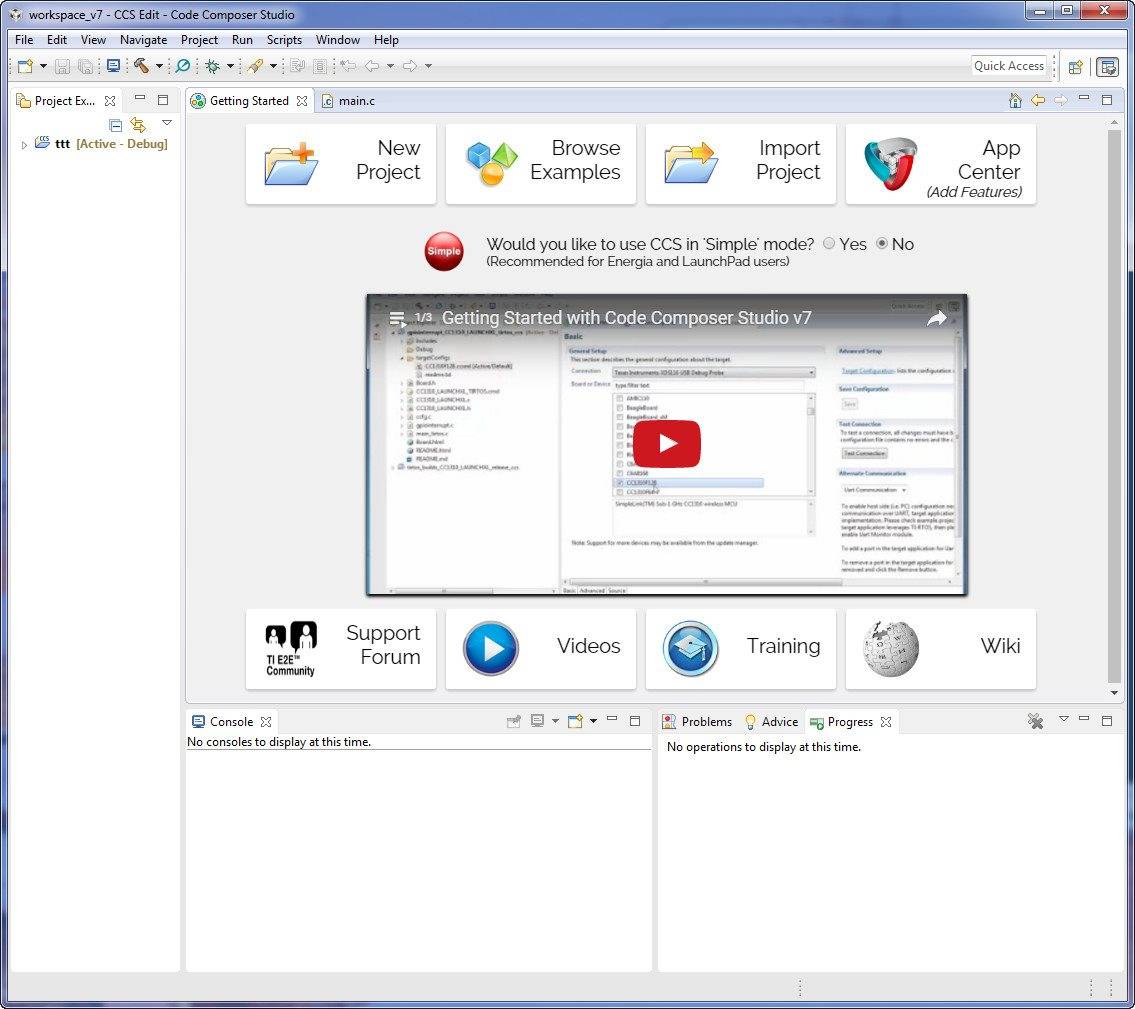Viewport: 1135px width, 1009px height.
Task: Click the Open Perspective icon
Action: [x=1076, y=67]
